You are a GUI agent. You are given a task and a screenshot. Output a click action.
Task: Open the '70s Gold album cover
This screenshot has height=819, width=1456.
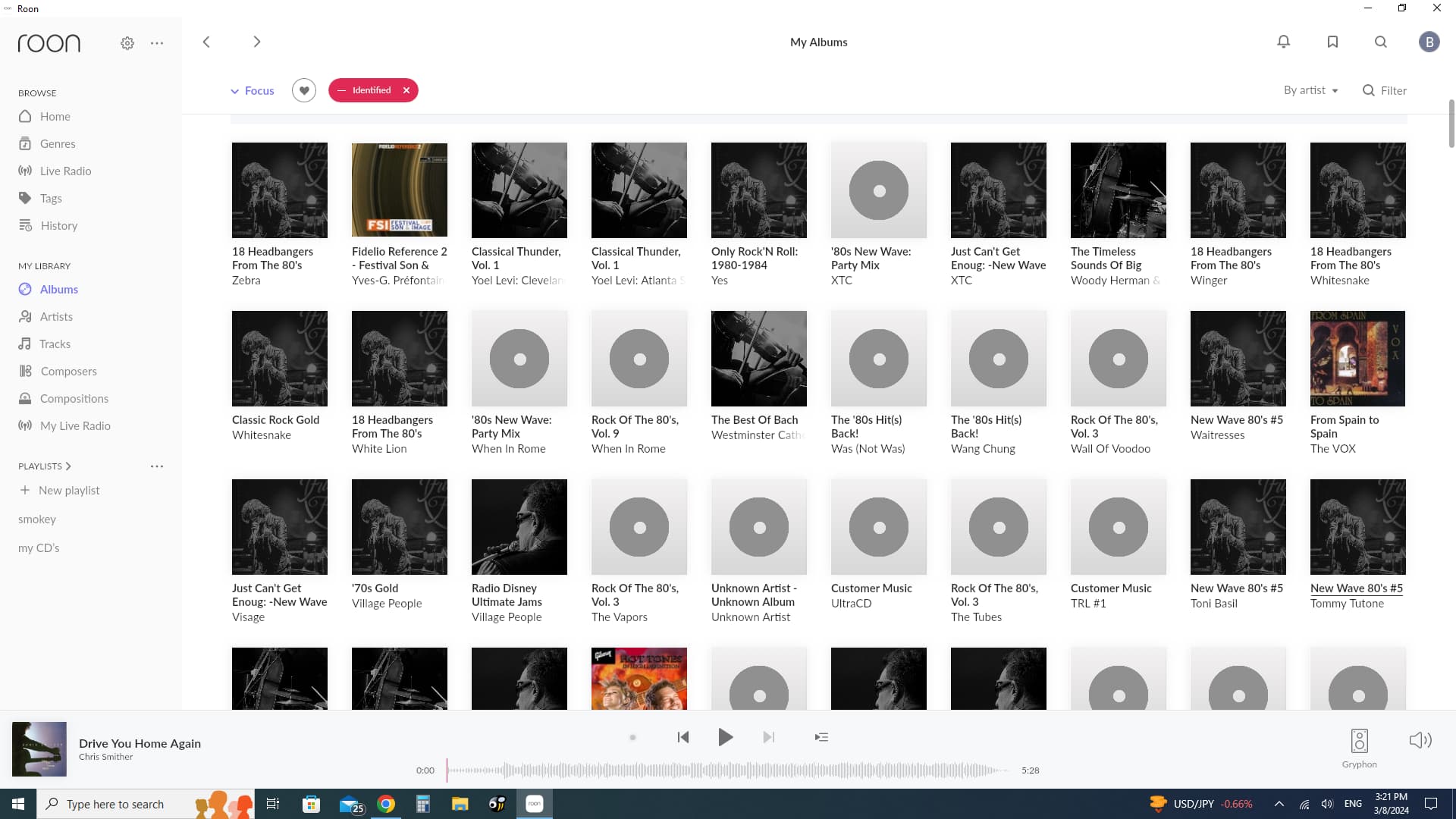coord(400,526)
